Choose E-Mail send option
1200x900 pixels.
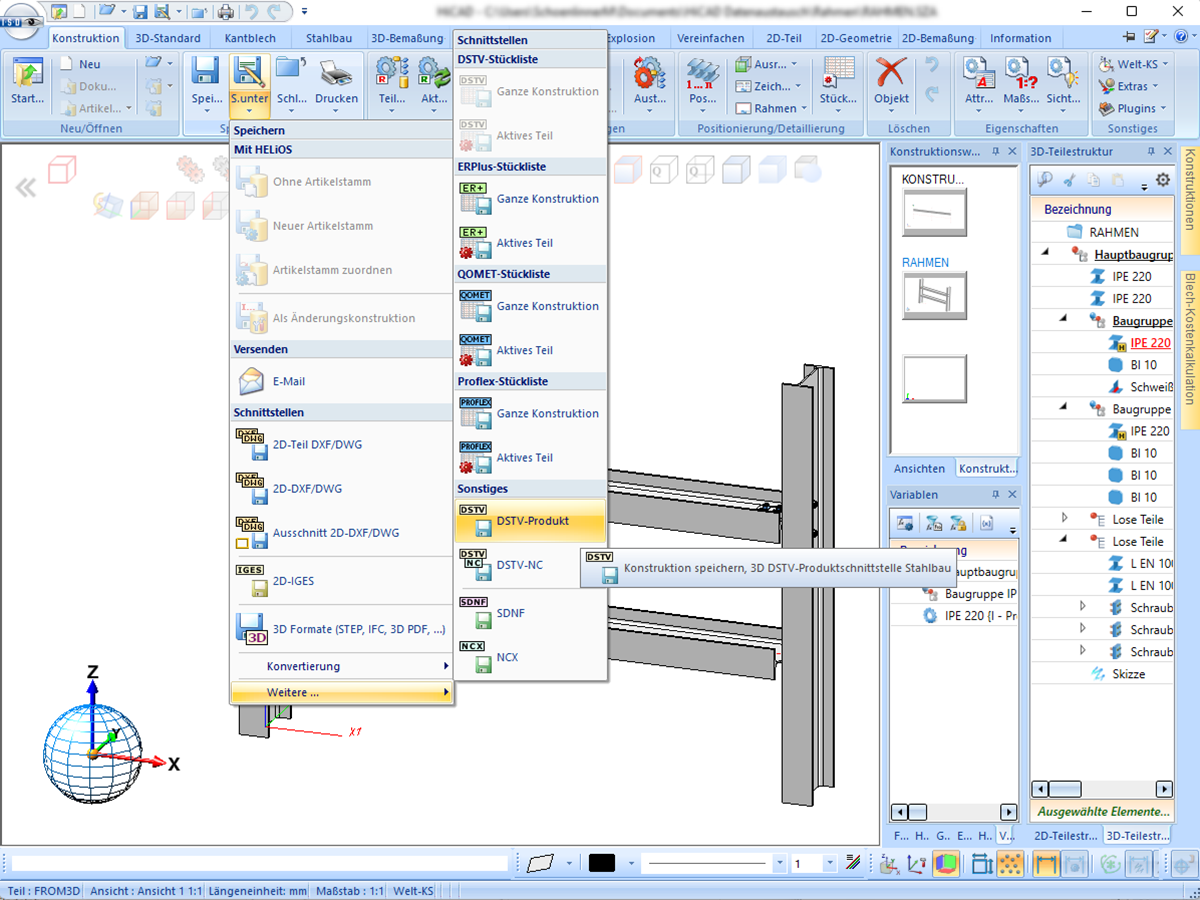pos(341,381)
